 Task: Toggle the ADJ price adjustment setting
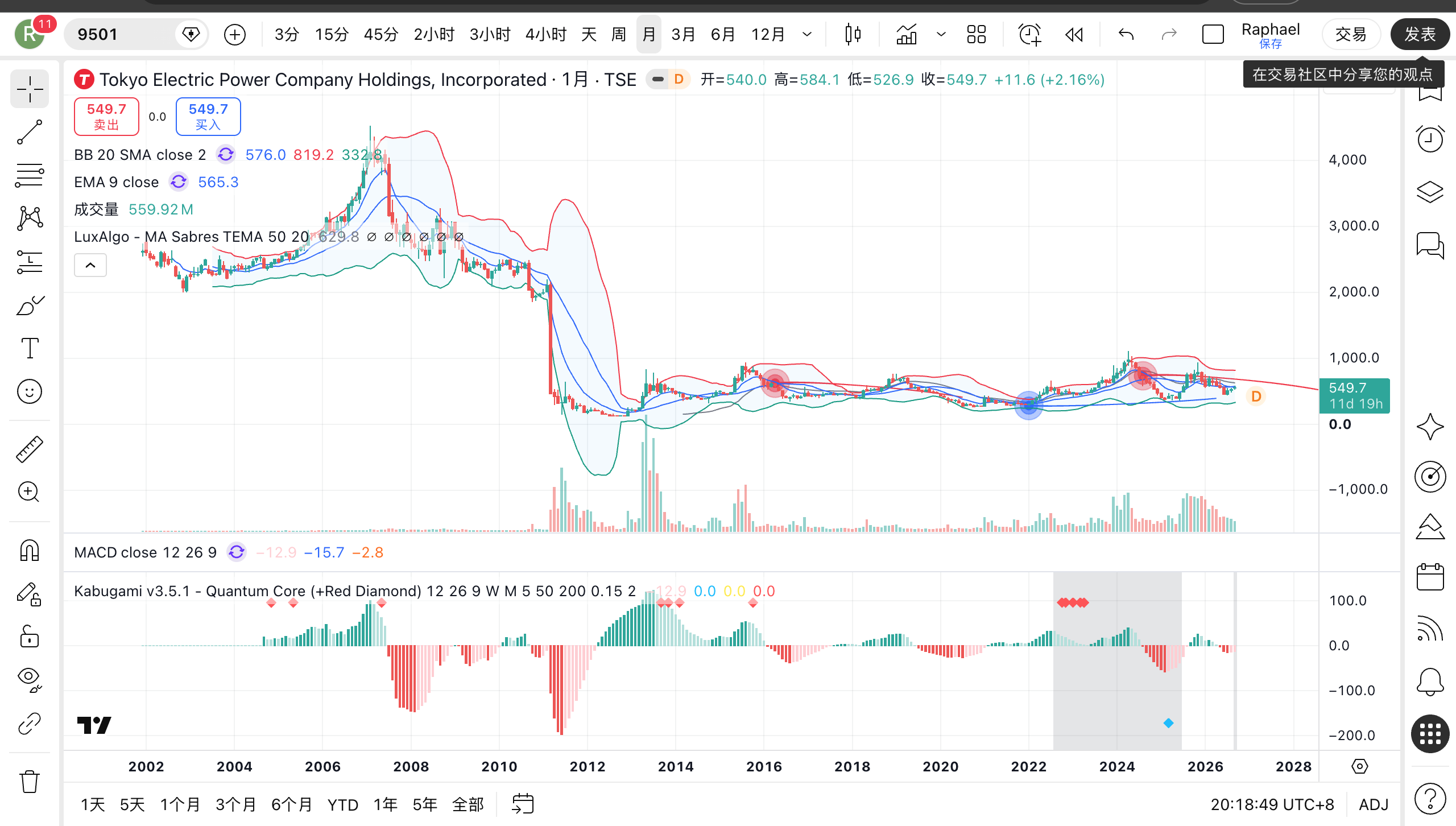tap(1374, 804)
